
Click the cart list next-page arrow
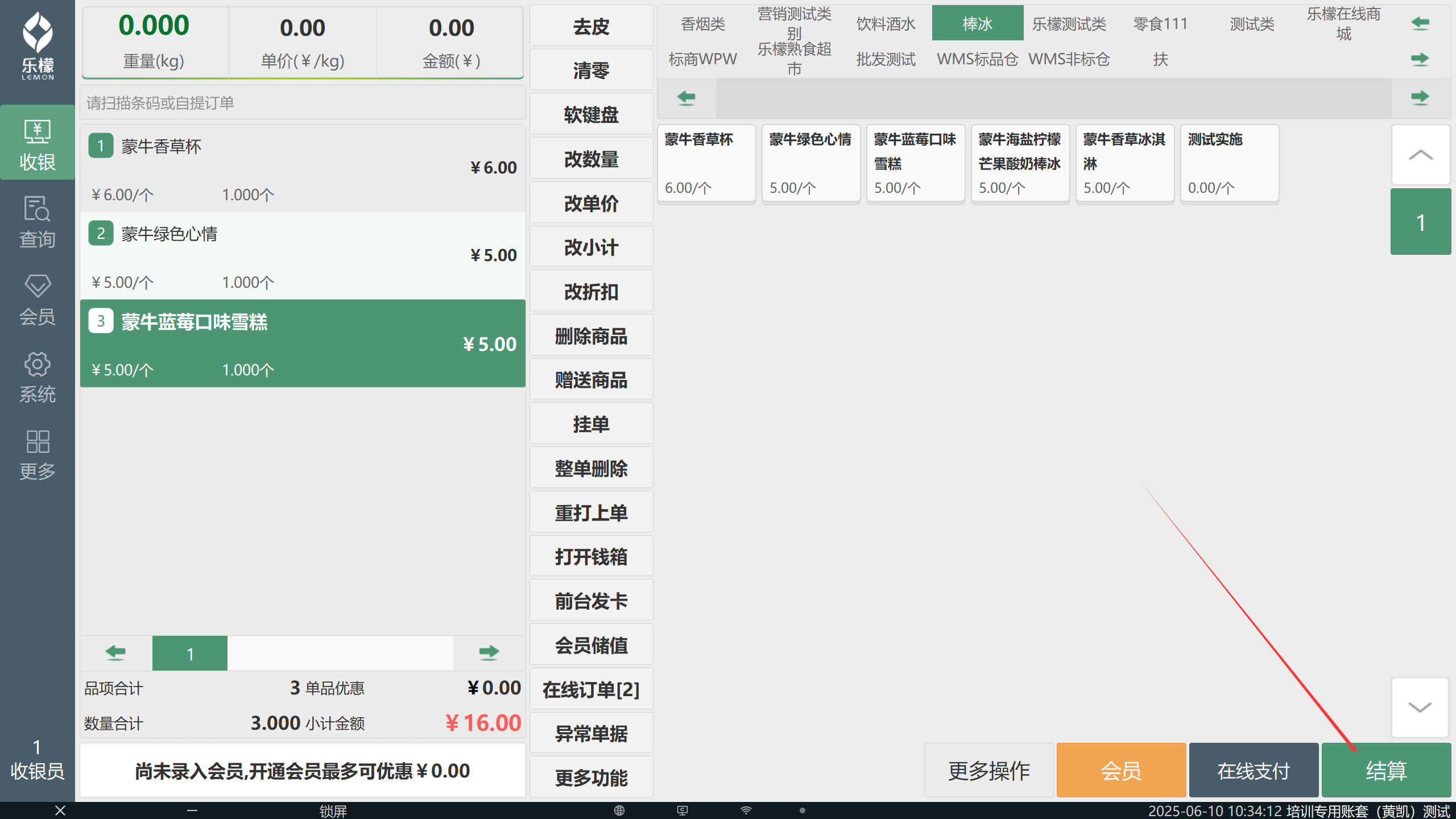point(489,653)
